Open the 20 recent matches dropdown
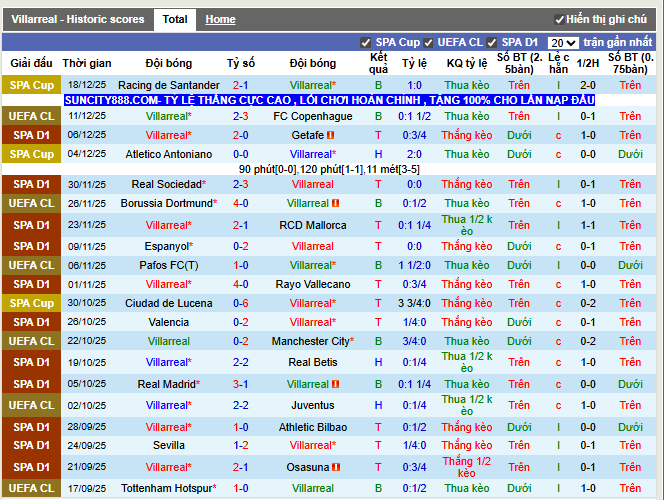 563,43
